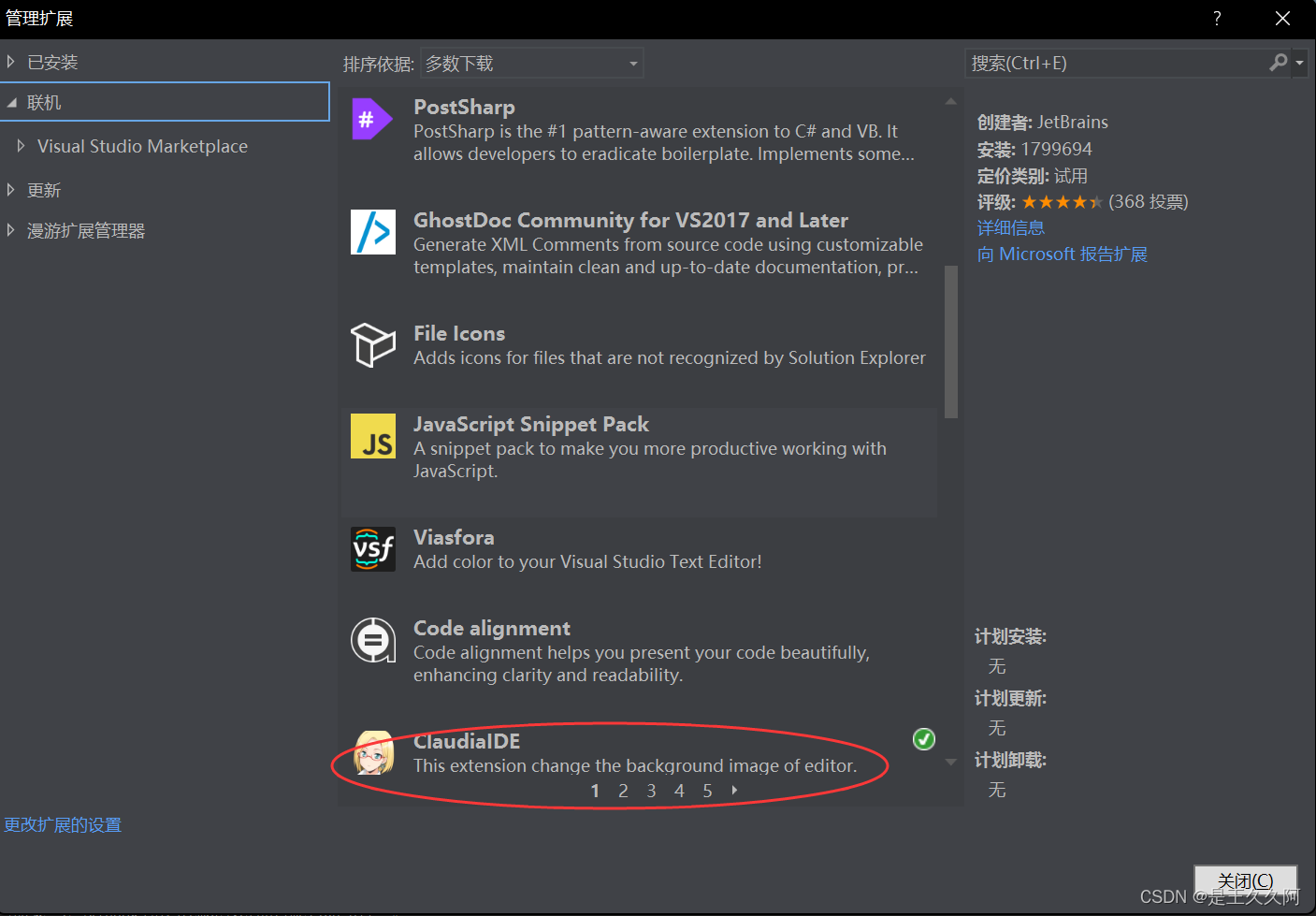The width and height of the screenshot is (1316, 916).
Task: Expand the 已安装 tree node
Action: tap(11, 62)
